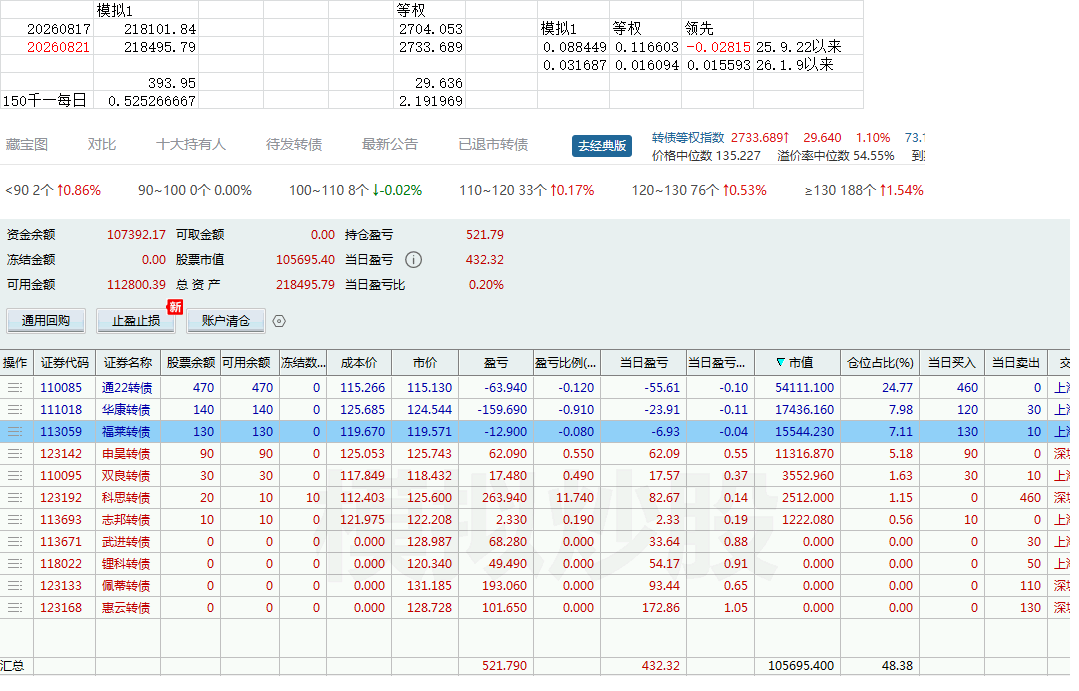Sort by 证券名称 column header
Viewport: 1079px width, 691px height.
128,363
